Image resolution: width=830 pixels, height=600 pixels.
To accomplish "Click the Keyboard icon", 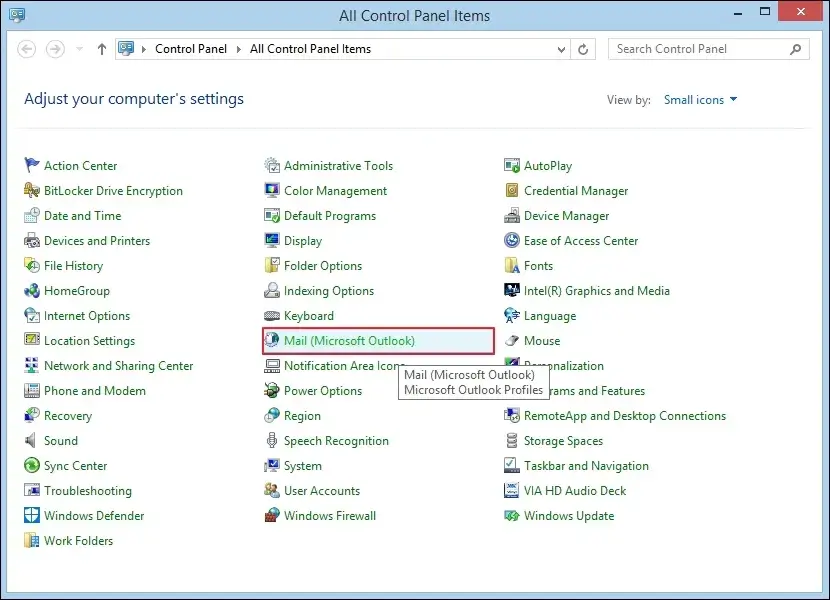I will [x=272, y=316].
